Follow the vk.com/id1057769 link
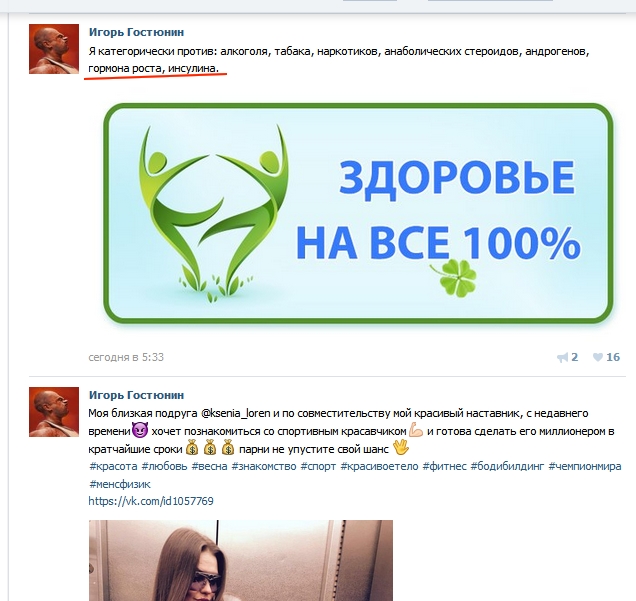The image size is (636, 601). [x=151, y=501]
